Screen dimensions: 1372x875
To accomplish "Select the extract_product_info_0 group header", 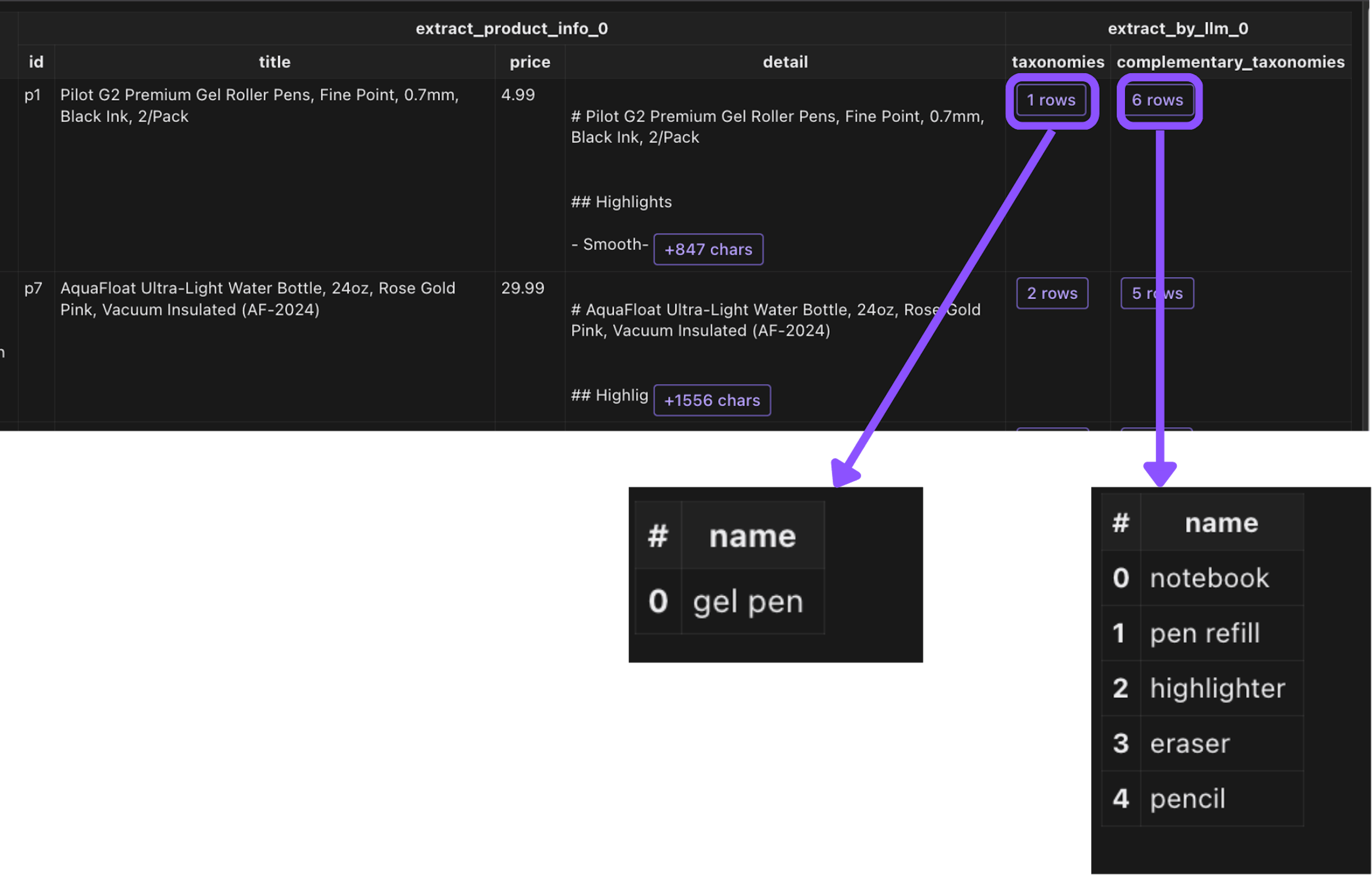I will click(511, 29).
